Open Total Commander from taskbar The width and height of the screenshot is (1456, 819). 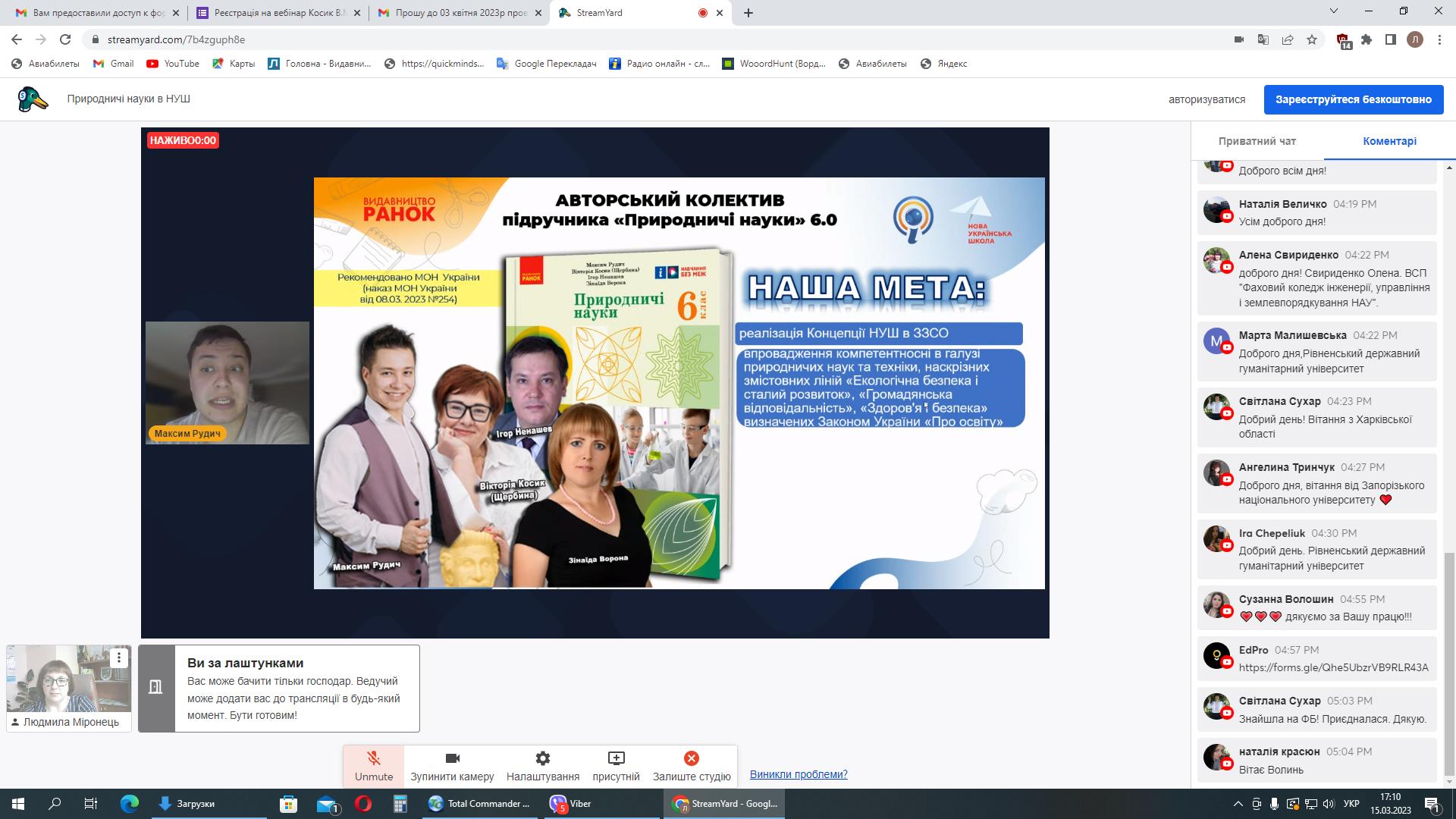pyautogui.click(x=481, y=804)
